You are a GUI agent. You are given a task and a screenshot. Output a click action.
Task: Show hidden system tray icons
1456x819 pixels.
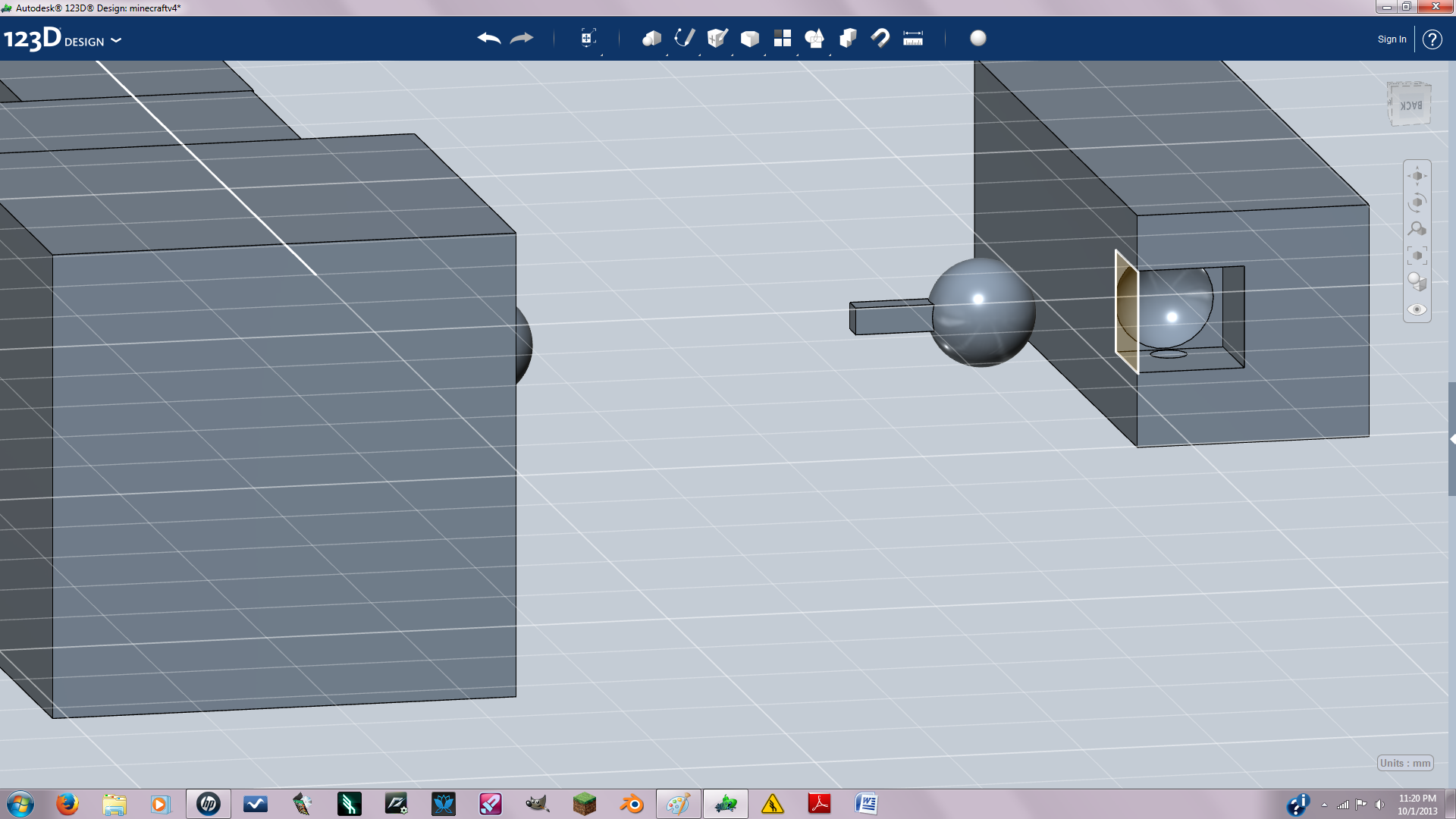[x=1324, y=805]
